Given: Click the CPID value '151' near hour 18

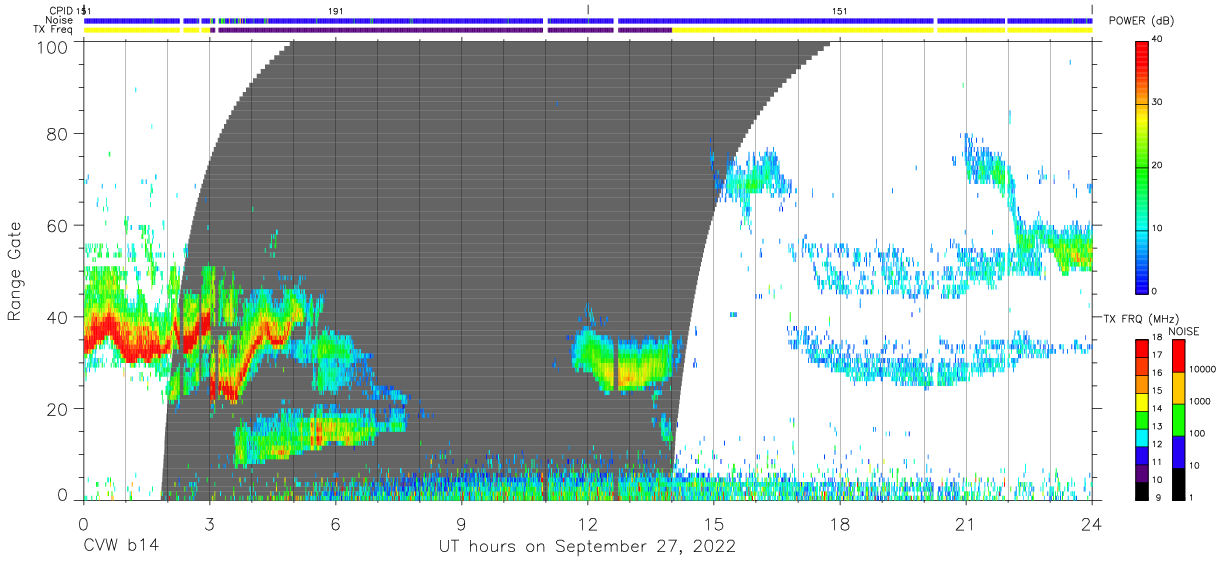Looking at the screenshot, I should [x=840, y=10].
